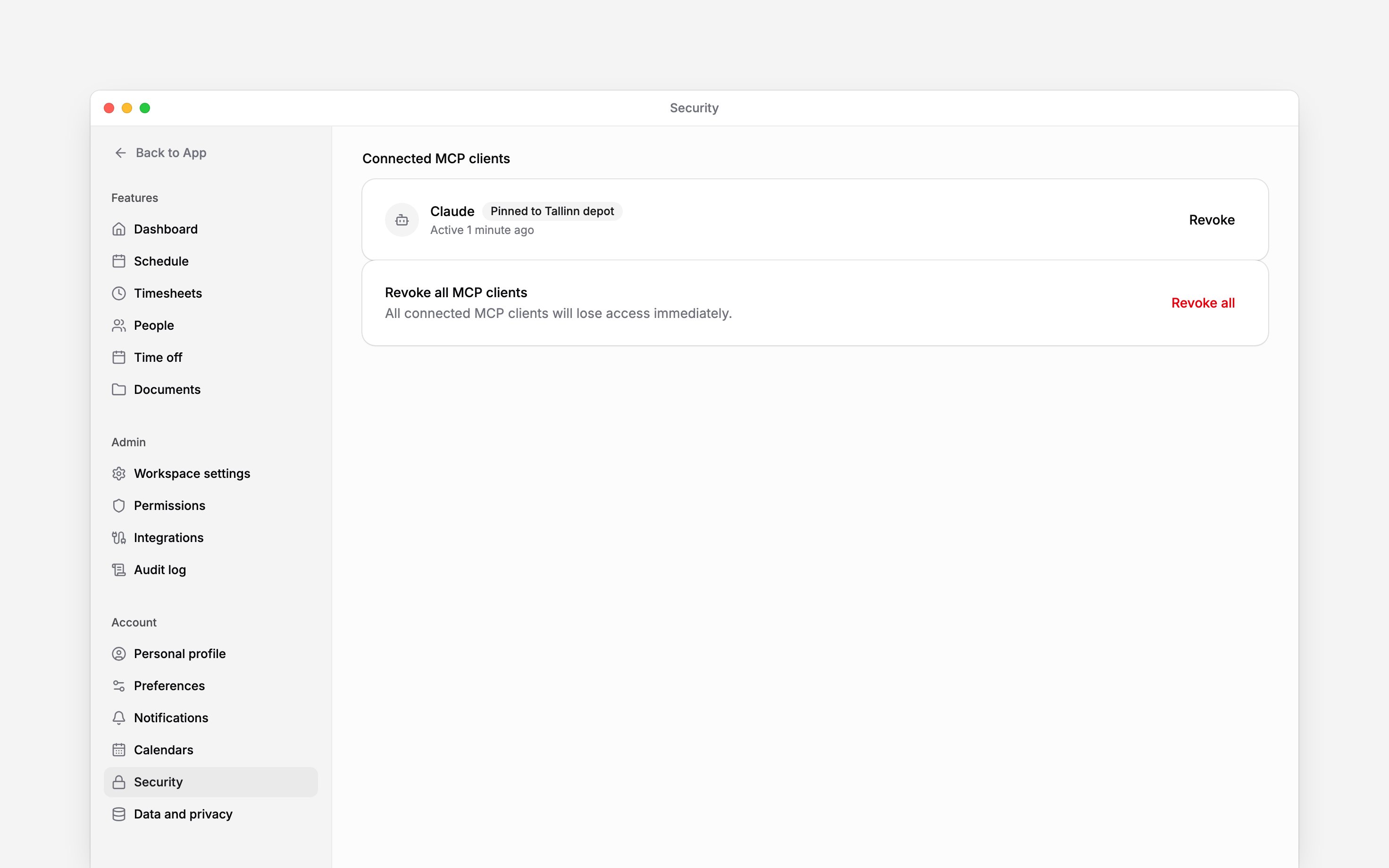Viewport: 1389px width, 868px height.
Task: Click the green window zoom button
Action: [145, 108]
